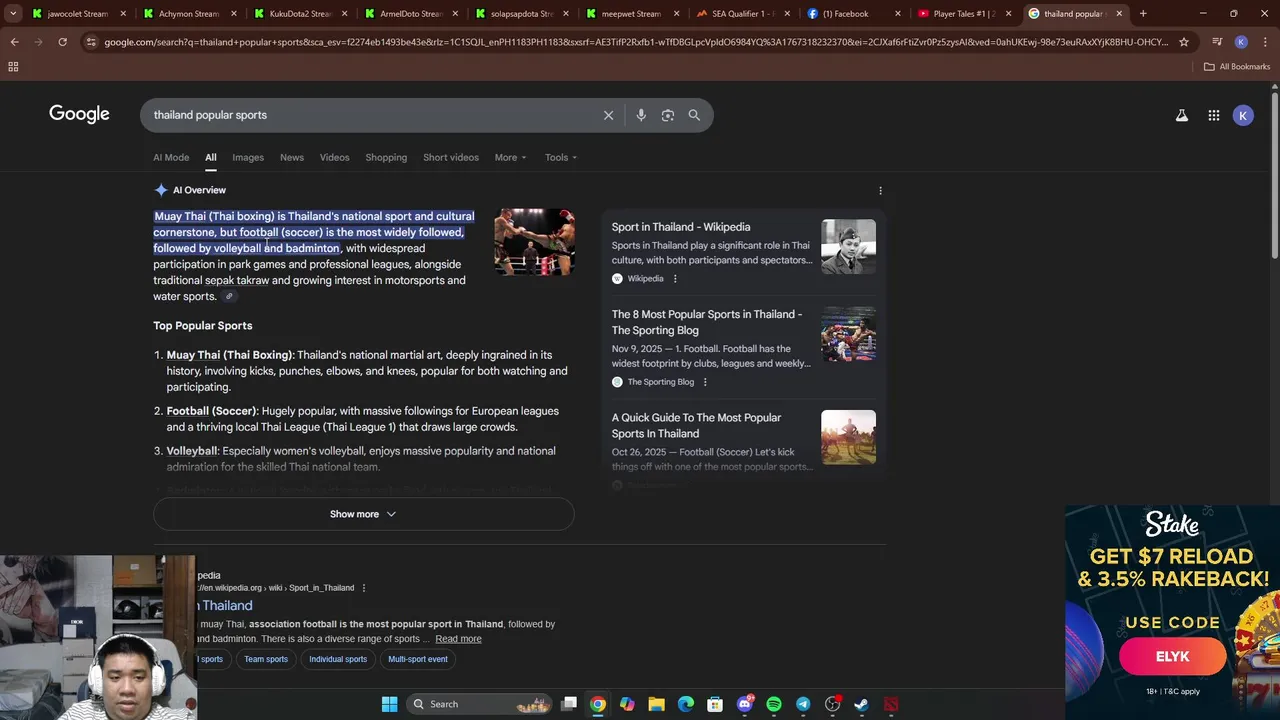
Task: Click the Google logo
Action: point(79,114)
